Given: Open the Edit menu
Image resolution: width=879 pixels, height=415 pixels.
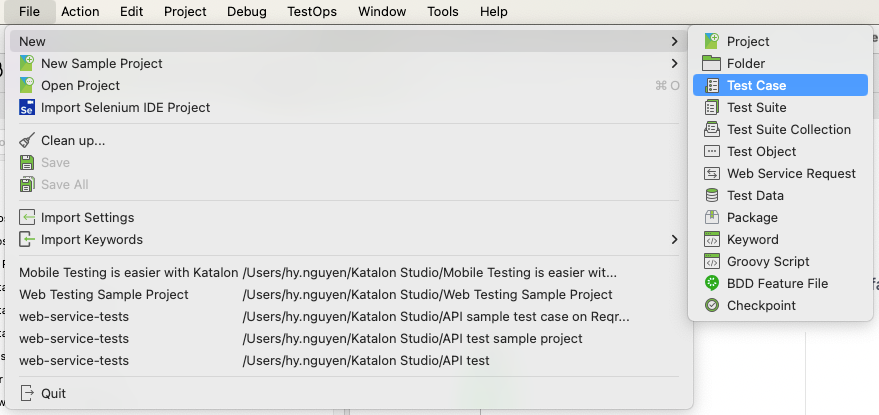Looking at the screenshot, I should (132, 11).
